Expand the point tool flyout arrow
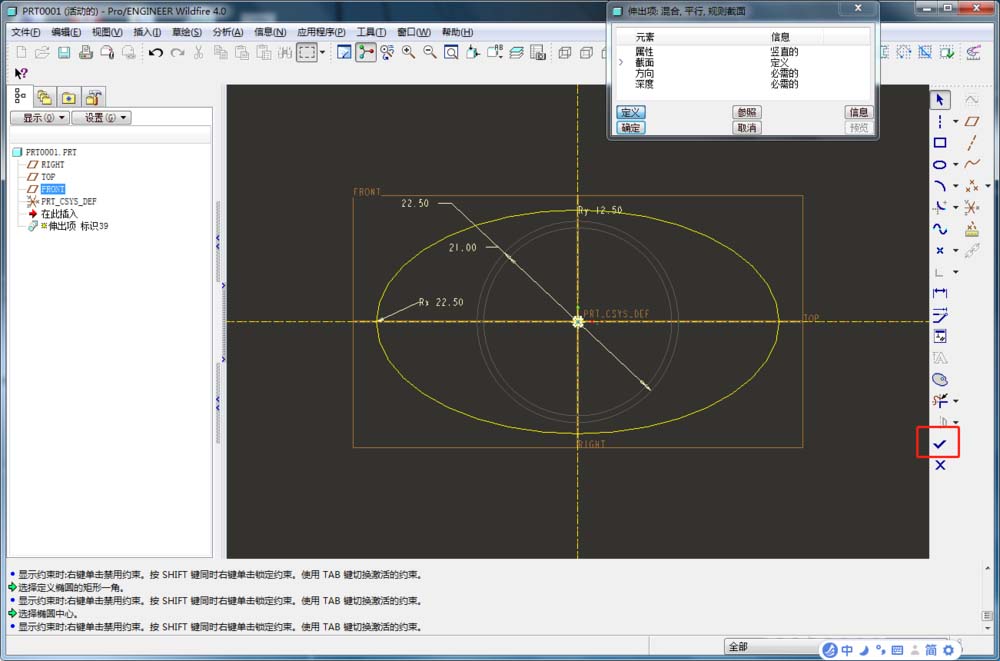The width and height of the screenshot is (1000, 661). pyautogui.click(x=955, y=250)
